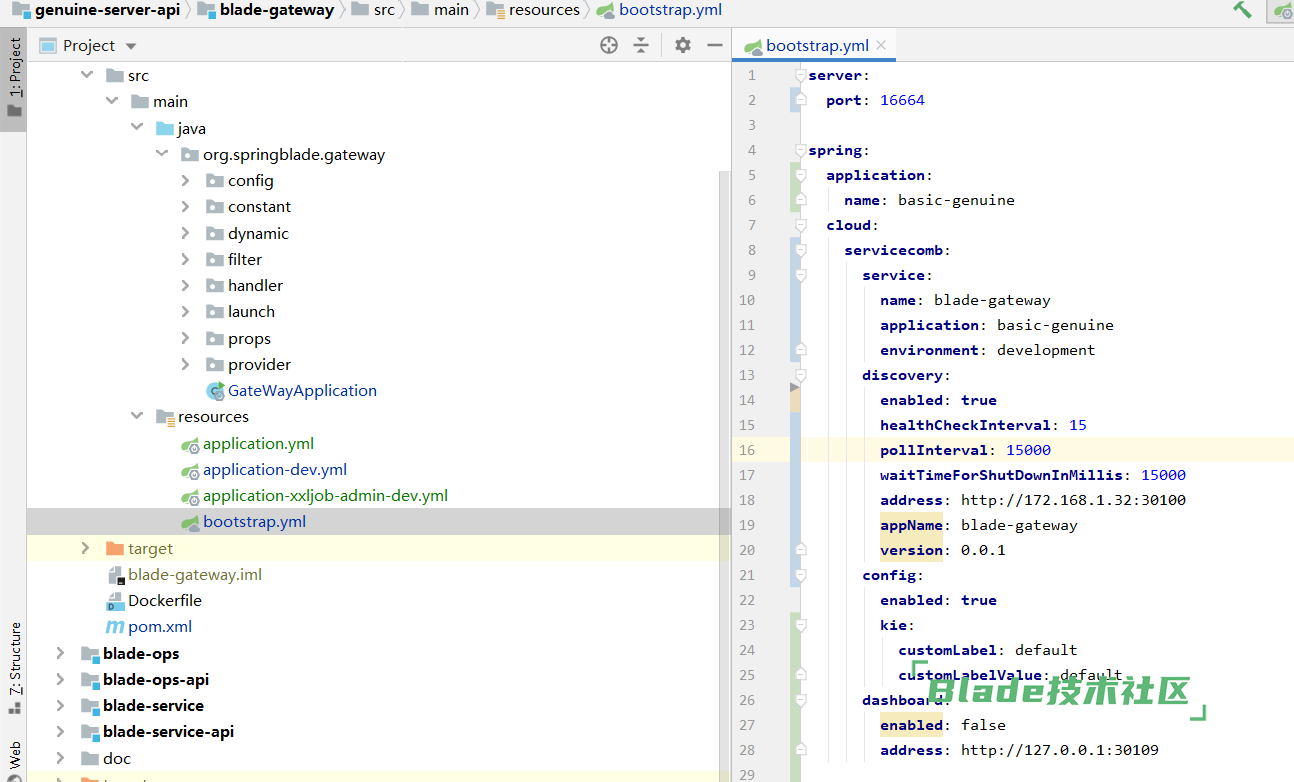Fold the server block on line 1
The width and height of the screenshot is (1294, 782).
[x=799, y=75]
